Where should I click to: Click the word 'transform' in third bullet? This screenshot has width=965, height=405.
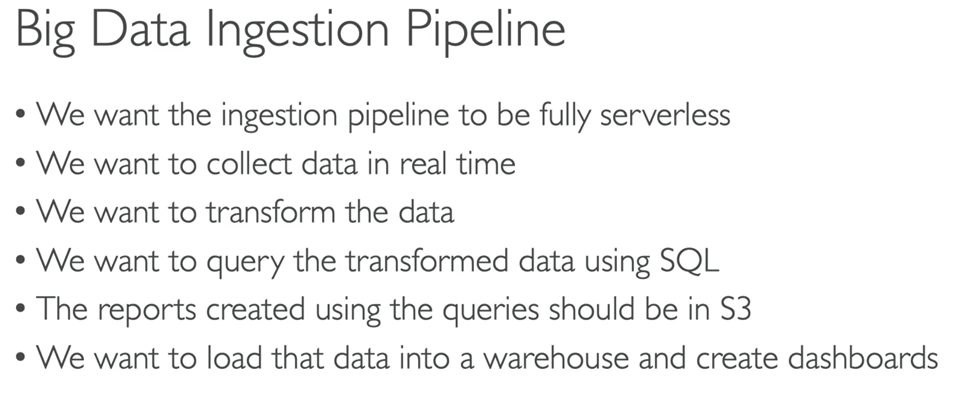click(x=271, y=212)
